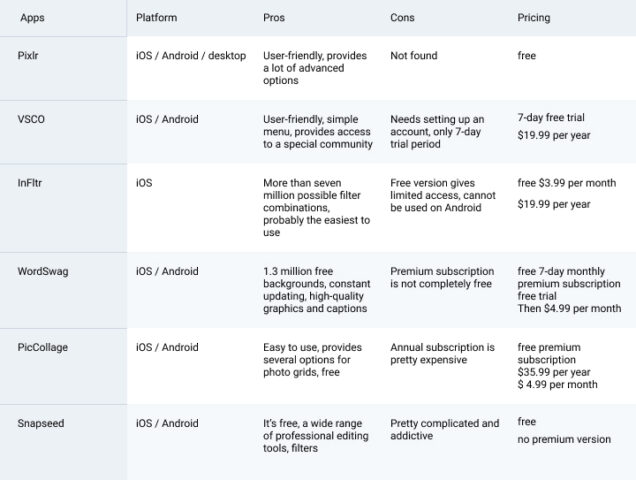
Task: Click the "Not found" cons cell
Action: 413,56
